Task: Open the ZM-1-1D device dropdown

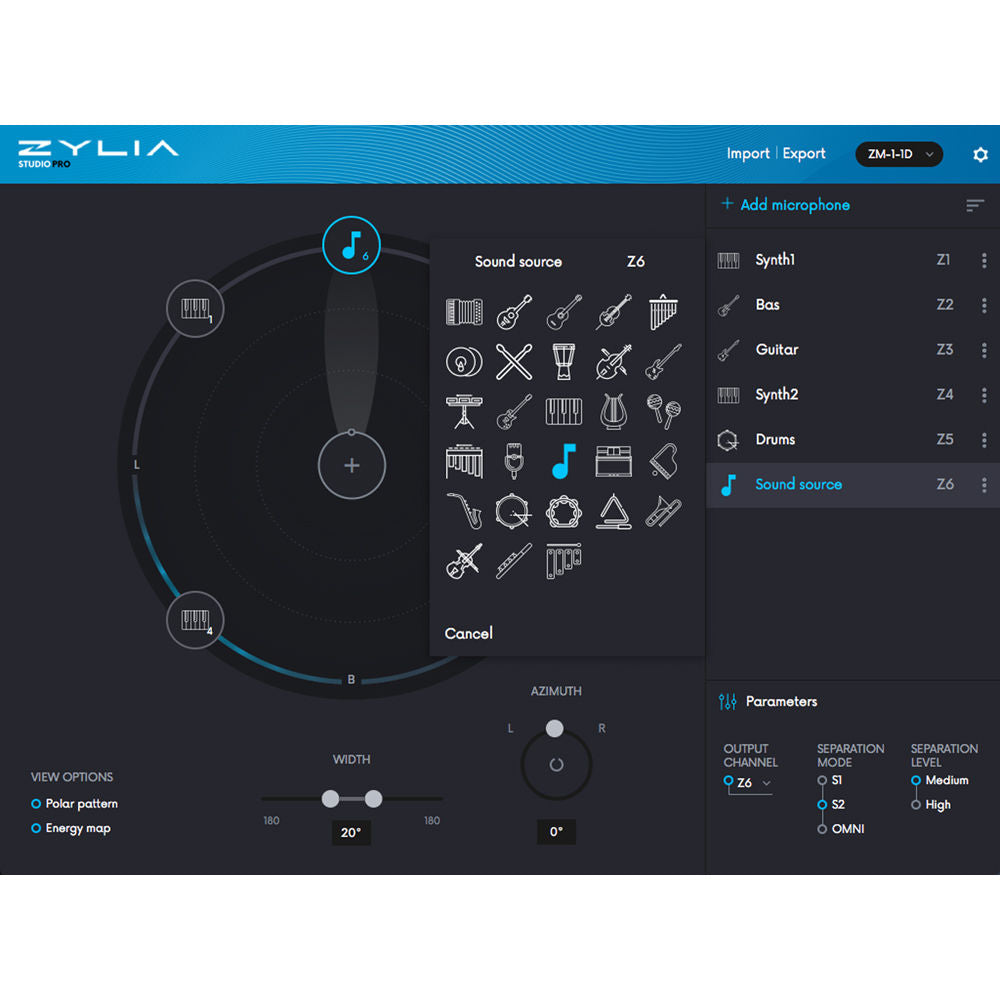Action: [898, 154]
